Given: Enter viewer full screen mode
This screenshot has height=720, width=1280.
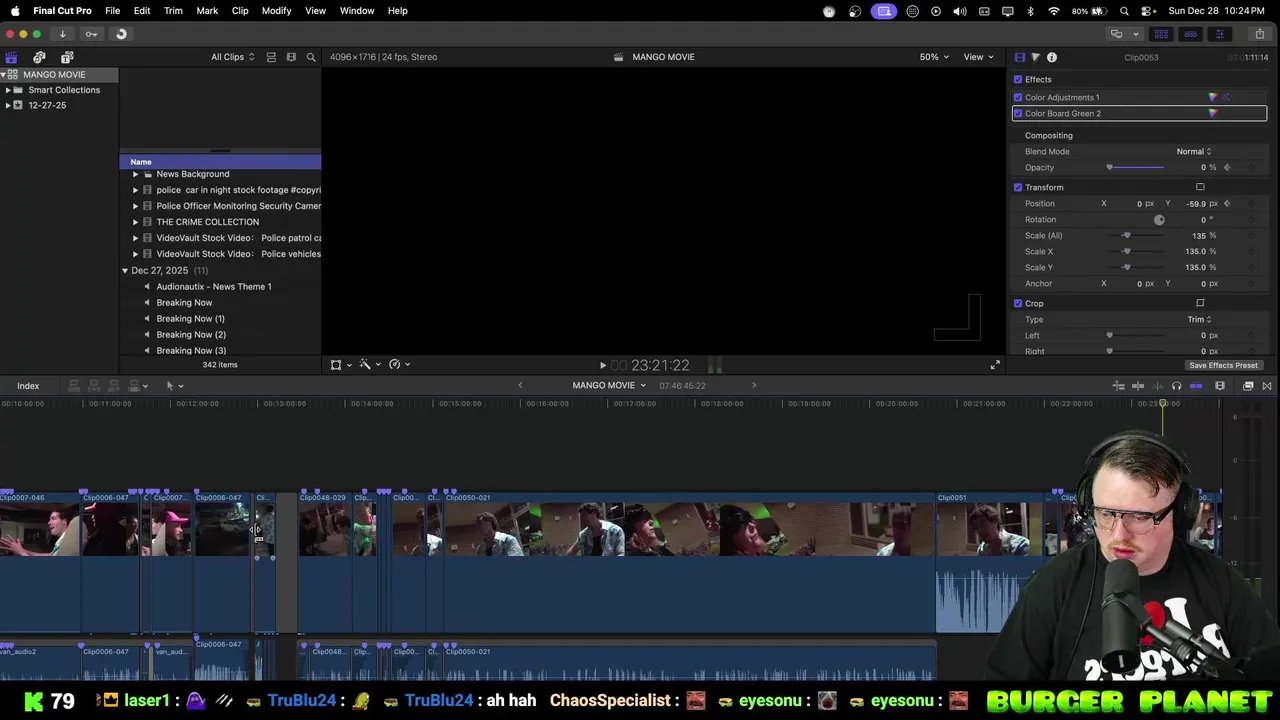Looking at the screenshot, I should [x=994, y=365].
